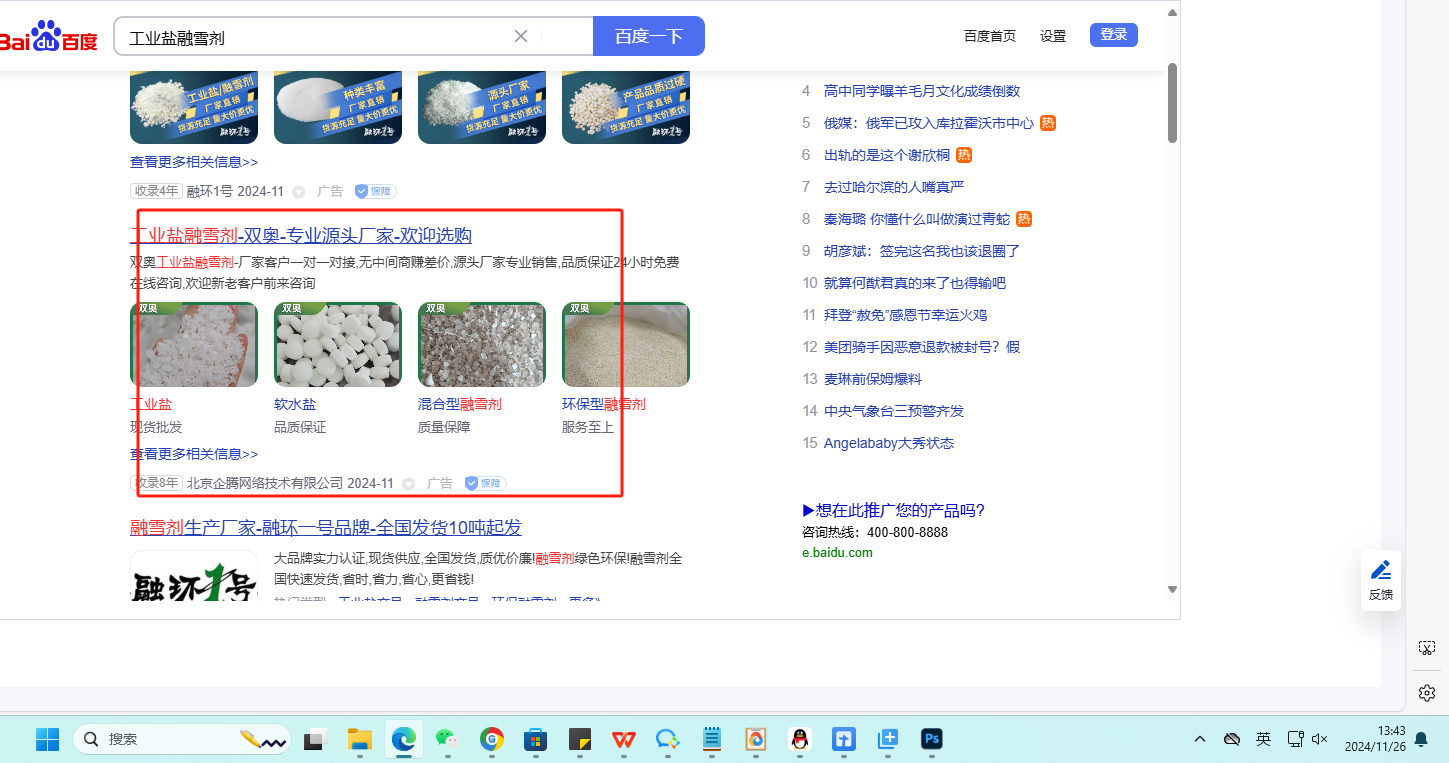Switch to Microsoft Edge in the taskbar
This screenshot has width=1449, height=763.
click(403, 739)
